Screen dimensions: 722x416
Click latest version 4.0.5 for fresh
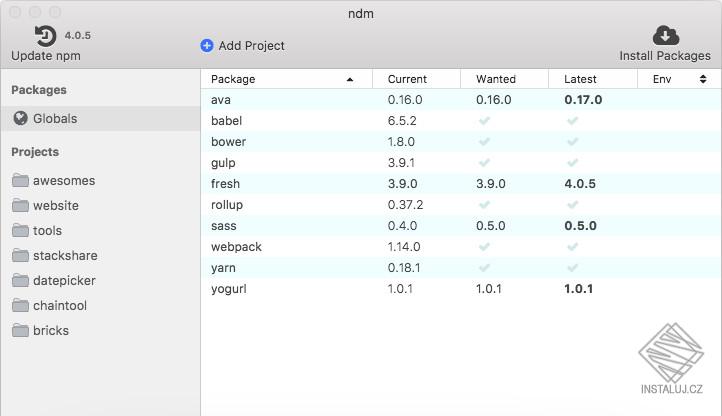coord(580,184)
